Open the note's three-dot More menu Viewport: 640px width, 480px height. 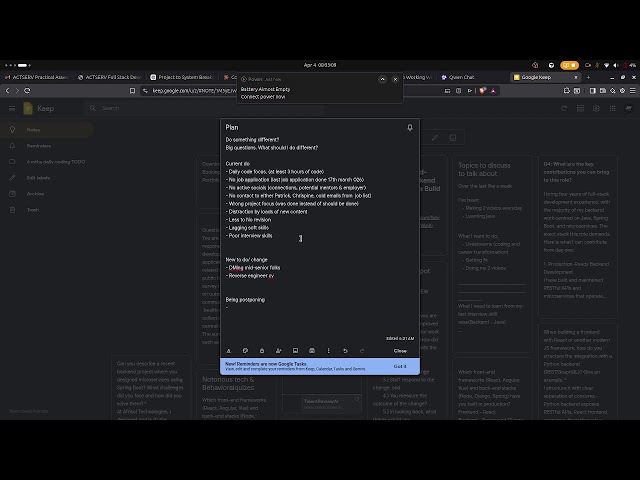point(329,351)
